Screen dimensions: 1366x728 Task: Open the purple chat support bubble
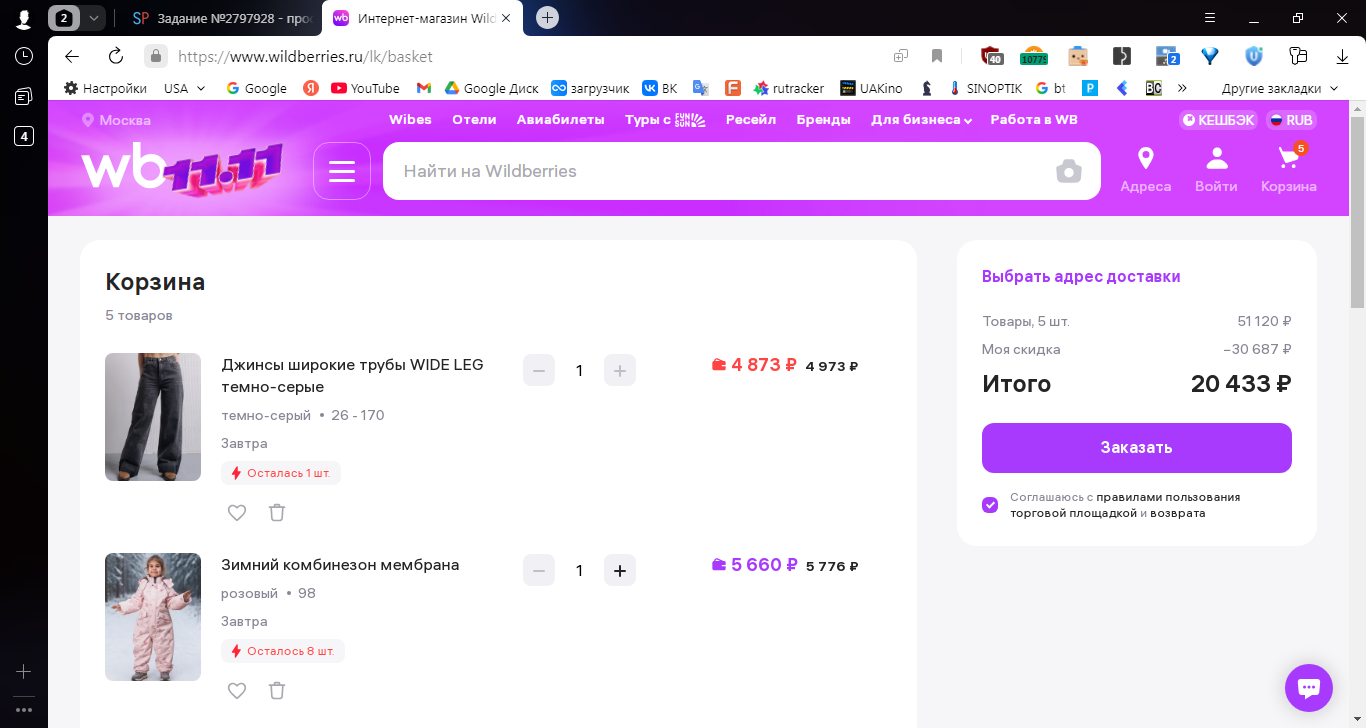click(1309, 688)
